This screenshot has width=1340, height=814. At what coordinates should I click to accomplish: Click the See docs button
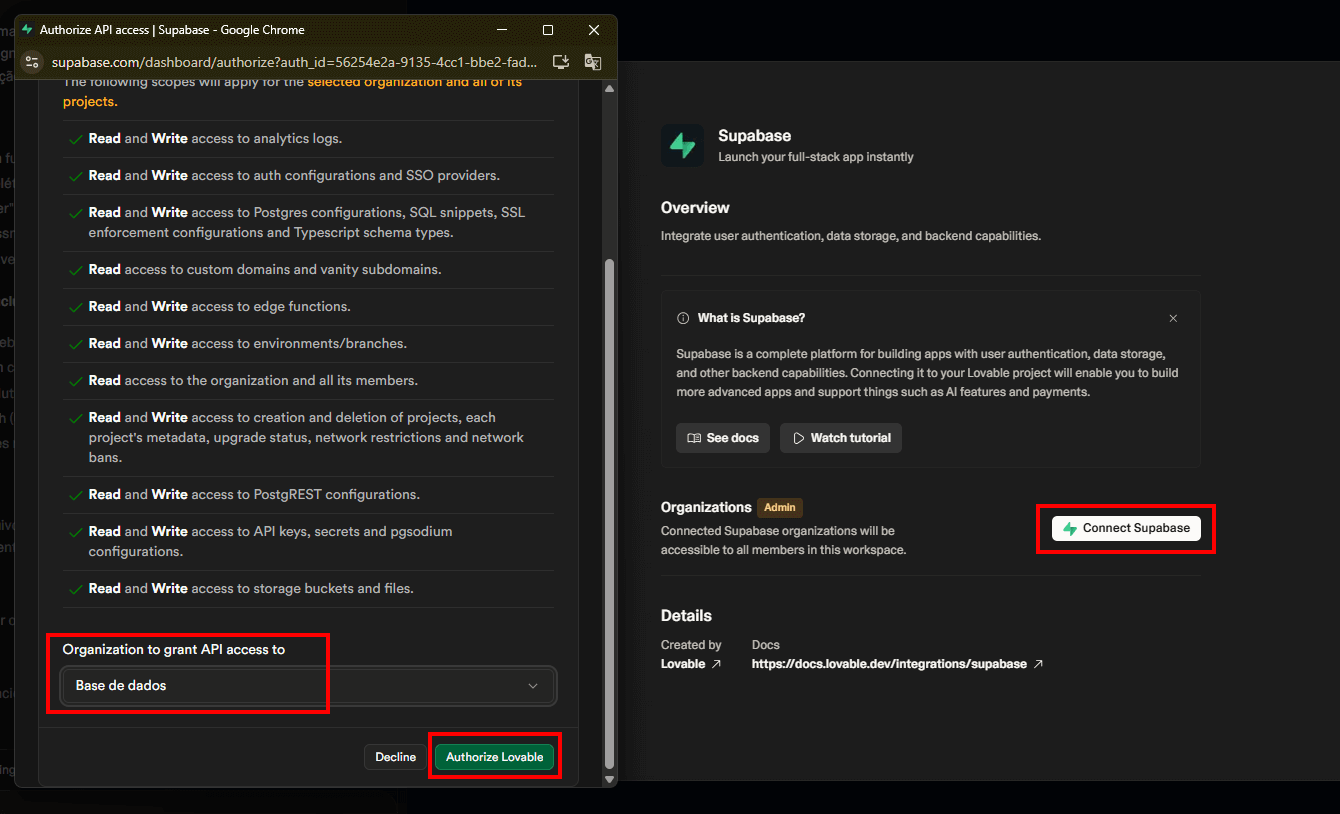tap(723, 438)
